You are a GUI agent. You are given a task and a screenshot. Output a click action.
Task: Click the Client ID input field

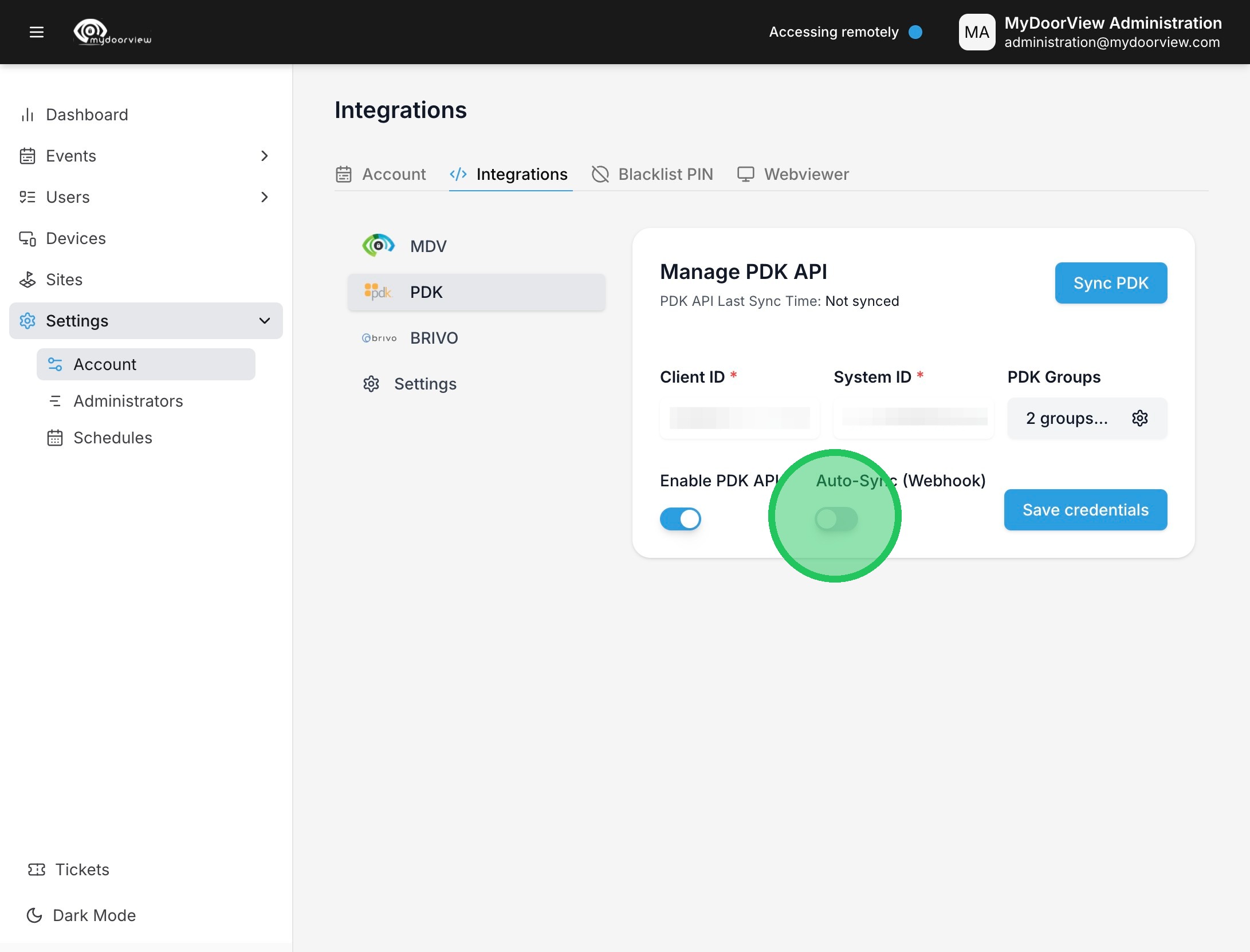pos(739,418)
